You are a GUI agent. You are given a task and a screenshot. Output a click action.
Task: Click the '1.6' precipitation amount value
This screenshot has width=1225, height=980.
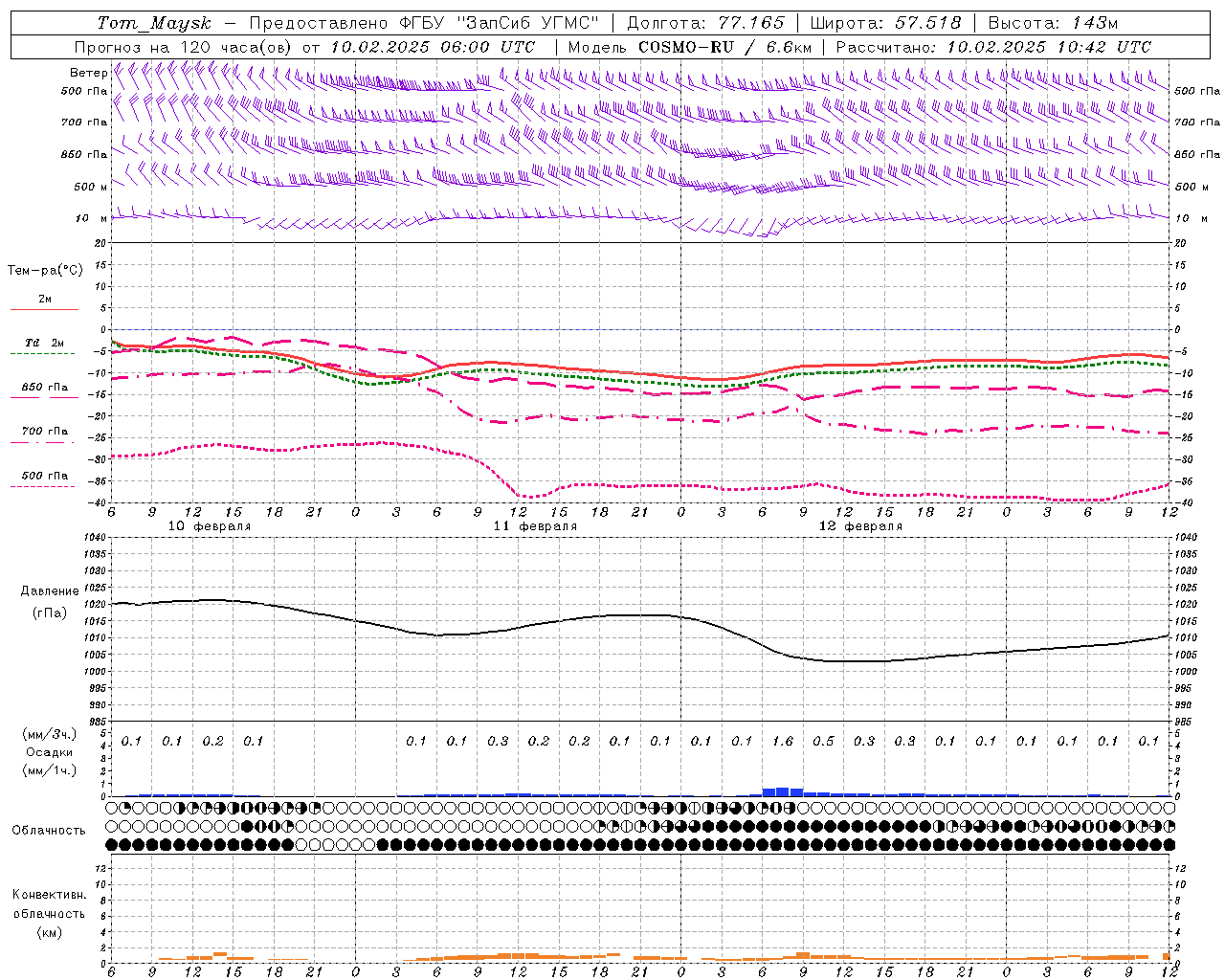(x=783, y=741)
